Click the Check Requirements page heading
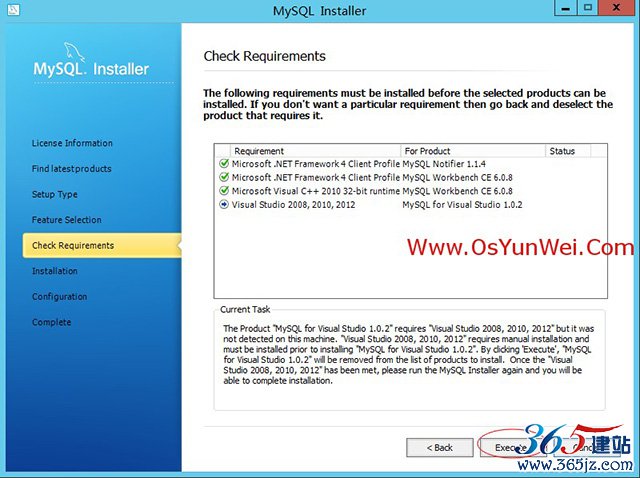 point(264,56)
